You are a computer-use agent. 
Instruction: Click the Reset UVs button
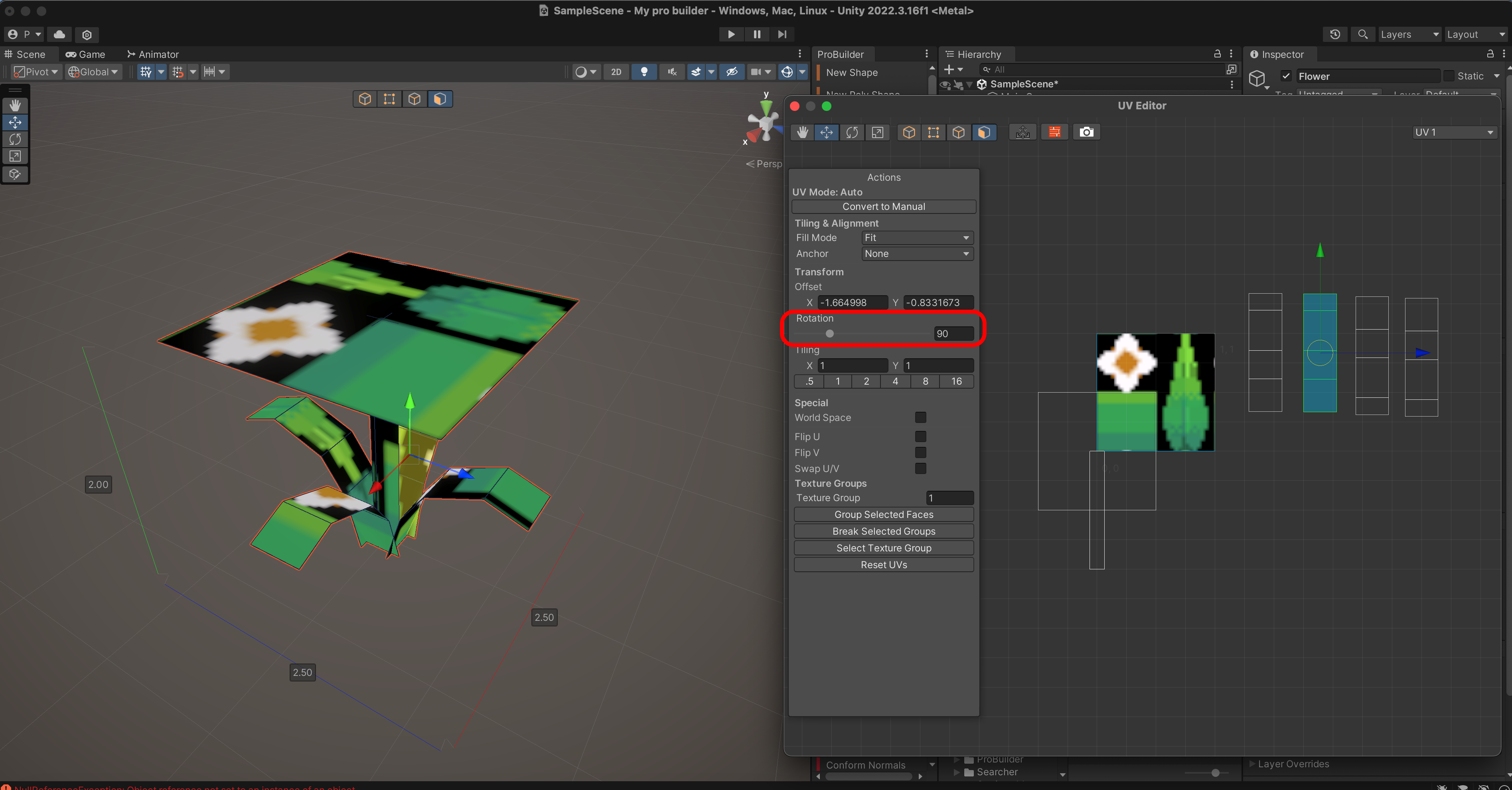point(883,565)
